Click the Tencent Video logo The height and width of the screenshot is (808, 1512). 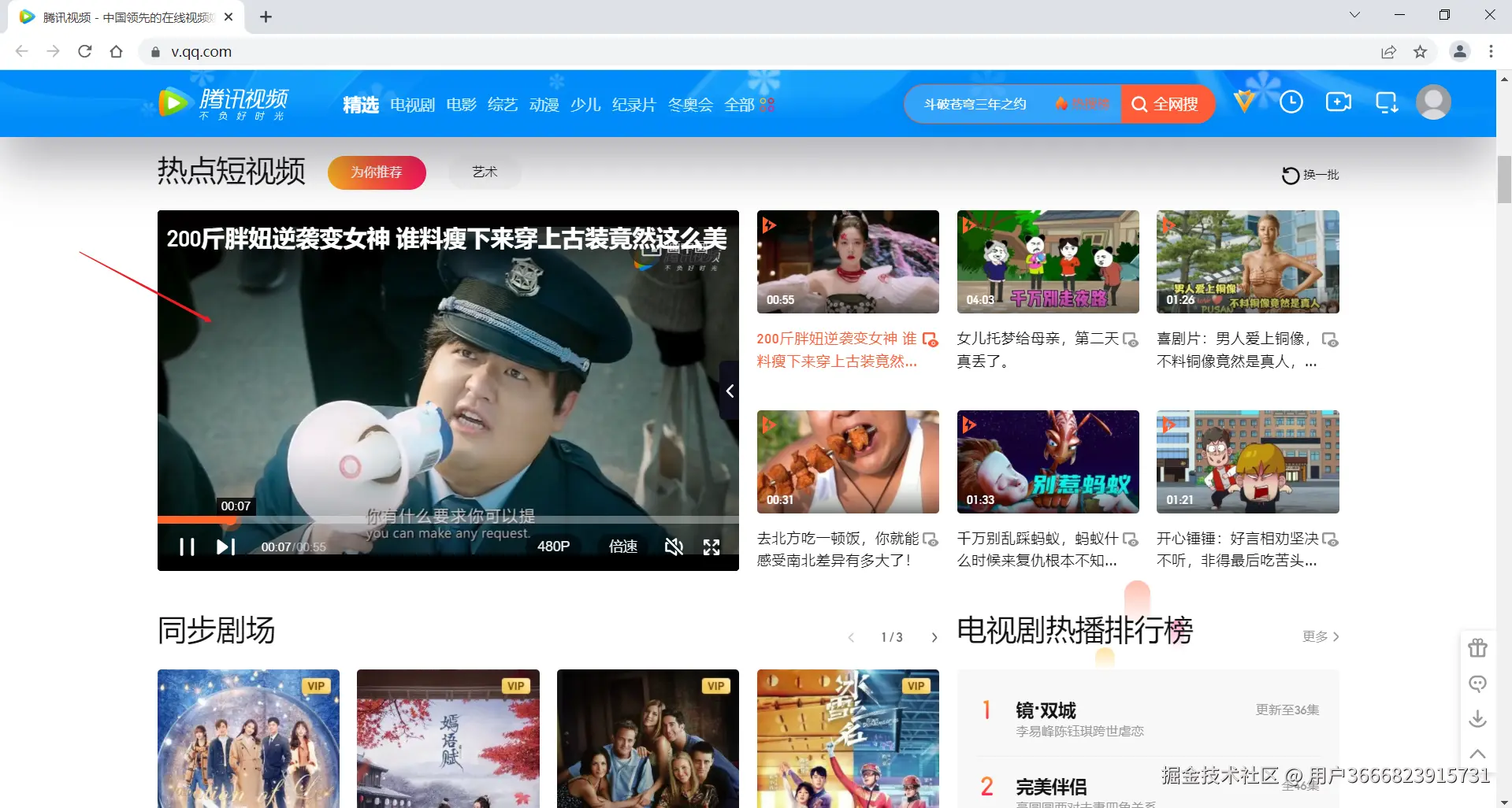tap(224, 103)
